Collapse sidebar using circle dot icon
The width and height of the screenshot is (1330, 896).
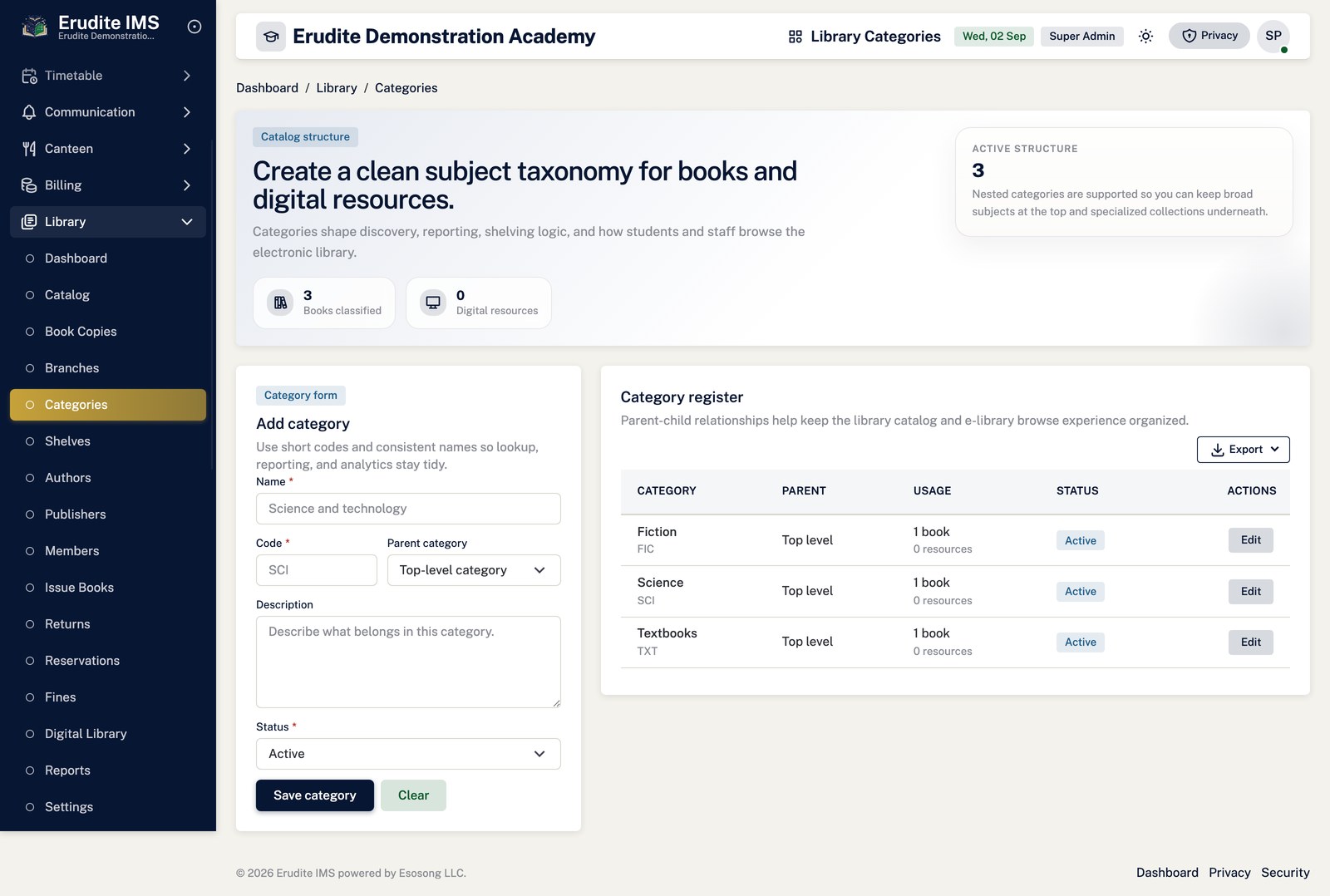click(x=195, y=27)
